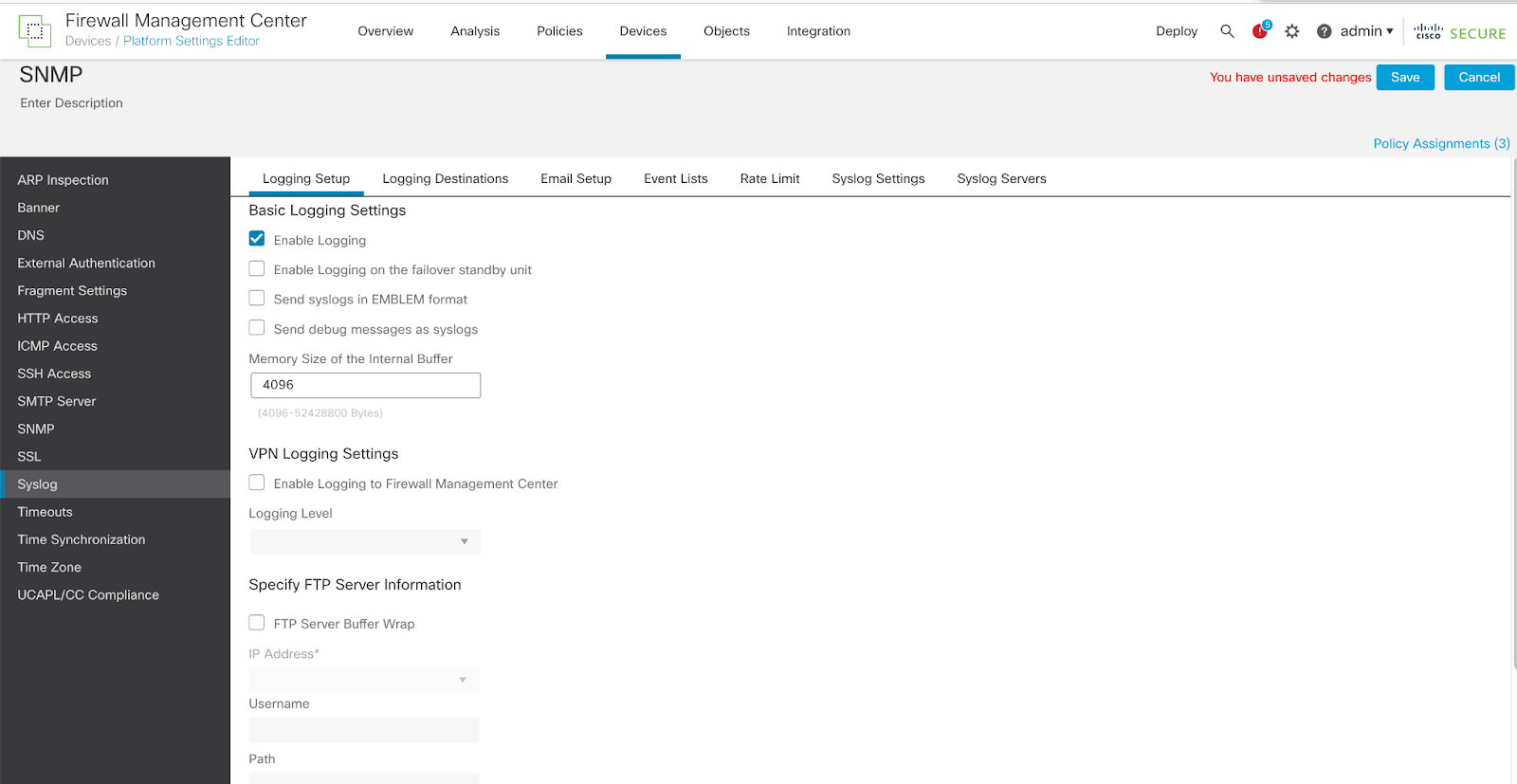This screenshot has height=784, width=1517.
Task: Uncheck the Enable Logging checkbox
Action: pyautogui.click(x=257, y=239)
